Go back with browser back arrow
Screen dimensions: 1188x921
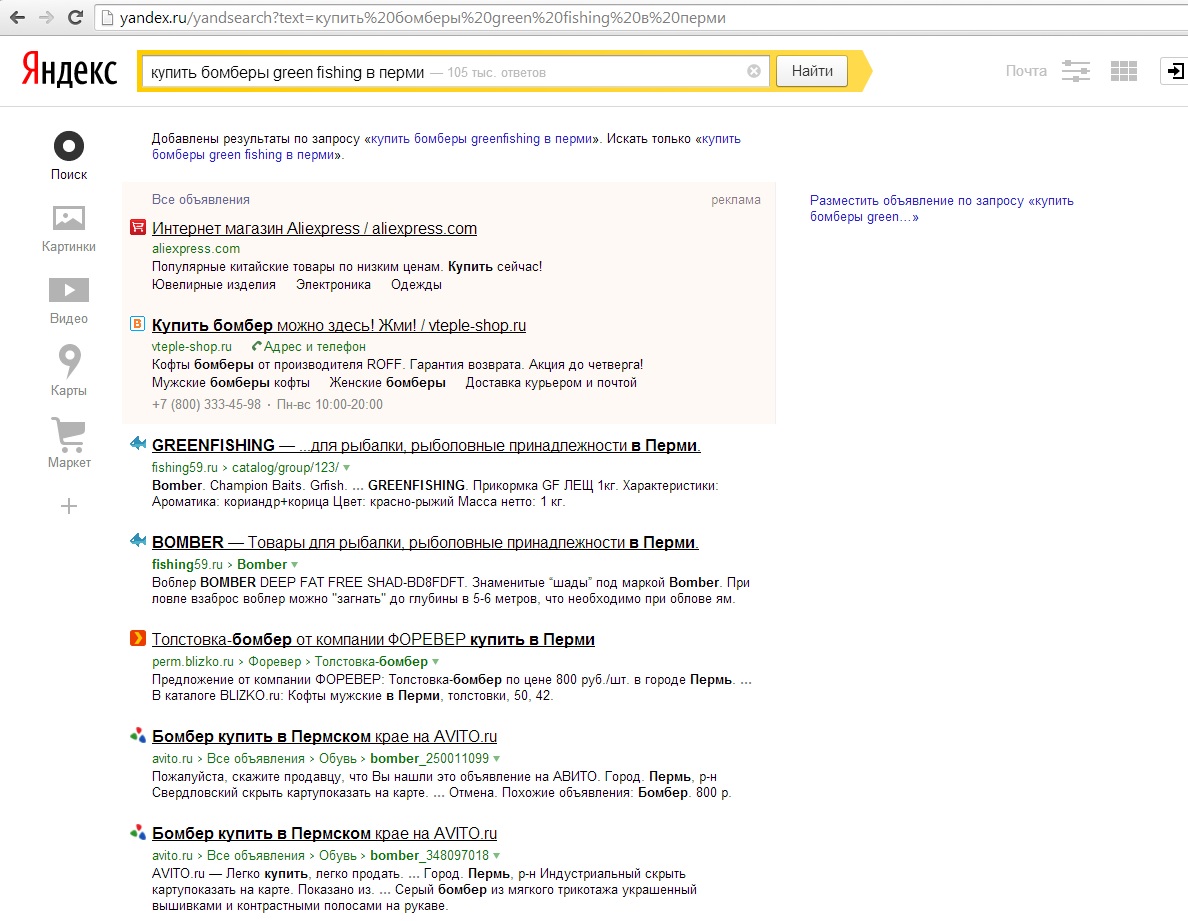(17, 17)
